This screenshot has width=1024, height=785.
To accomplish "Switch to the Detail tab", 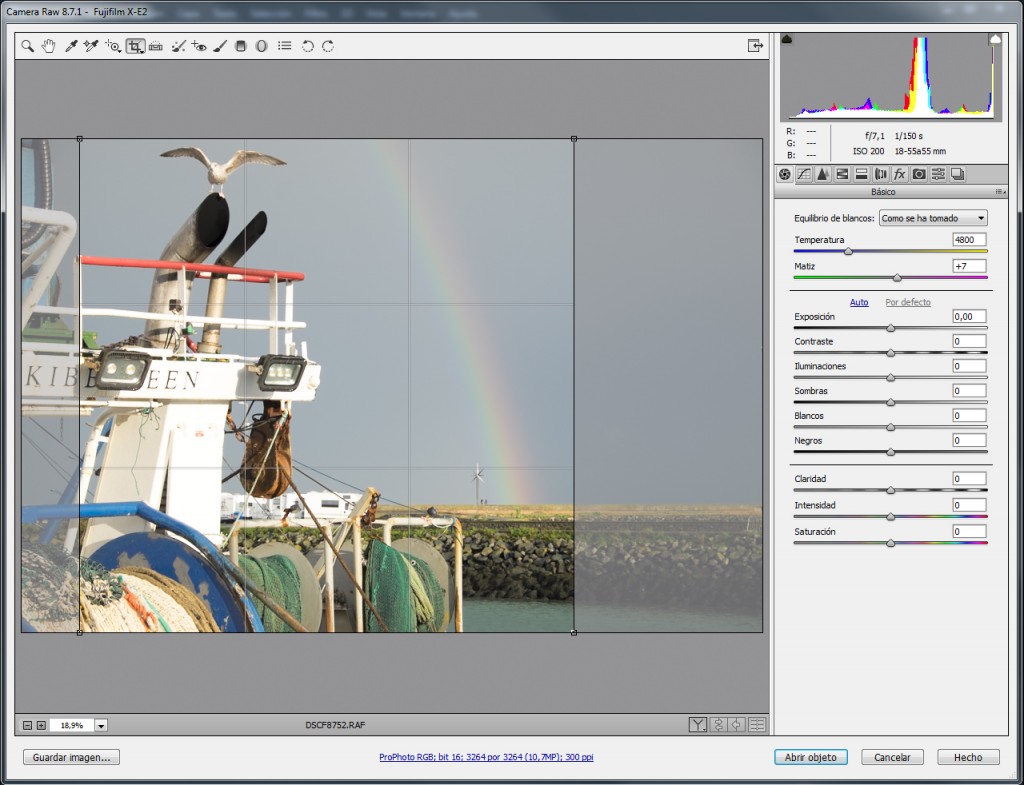I will 823,174.
